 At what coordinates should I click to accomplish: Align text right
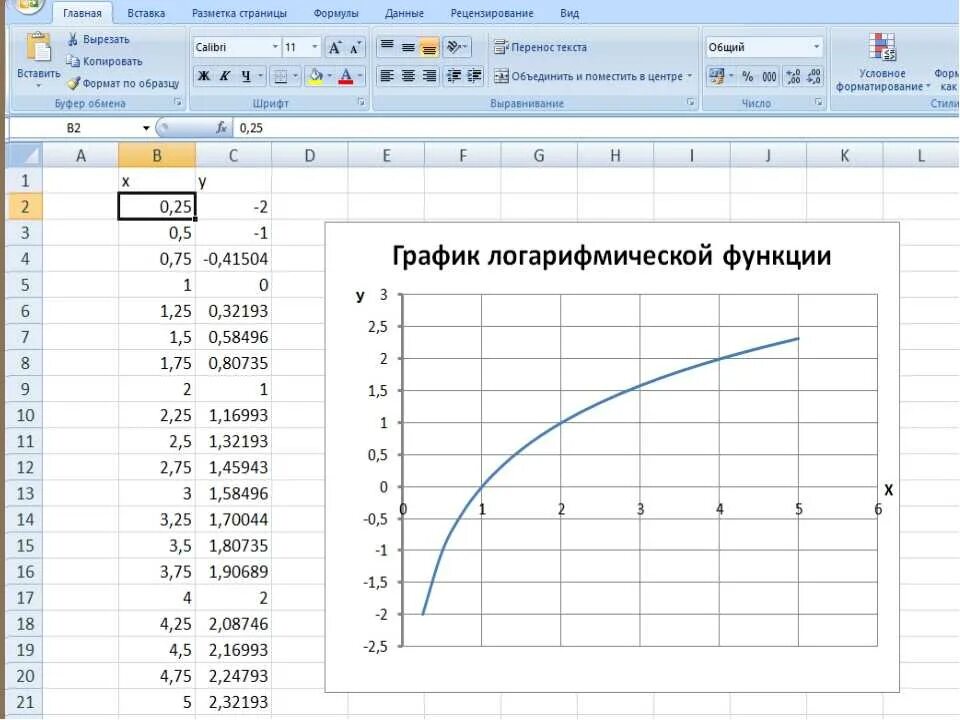click(x=429, y=76)
